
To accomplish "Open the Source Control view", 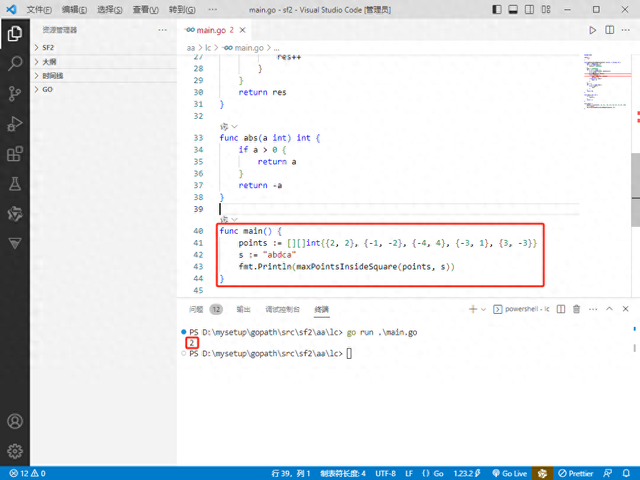I will tap(15, 93).
